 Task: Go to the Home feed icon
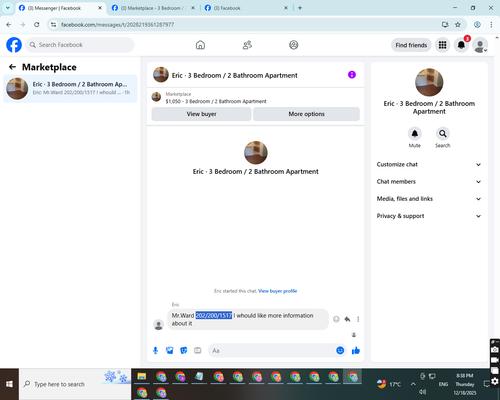pos(200,45)
